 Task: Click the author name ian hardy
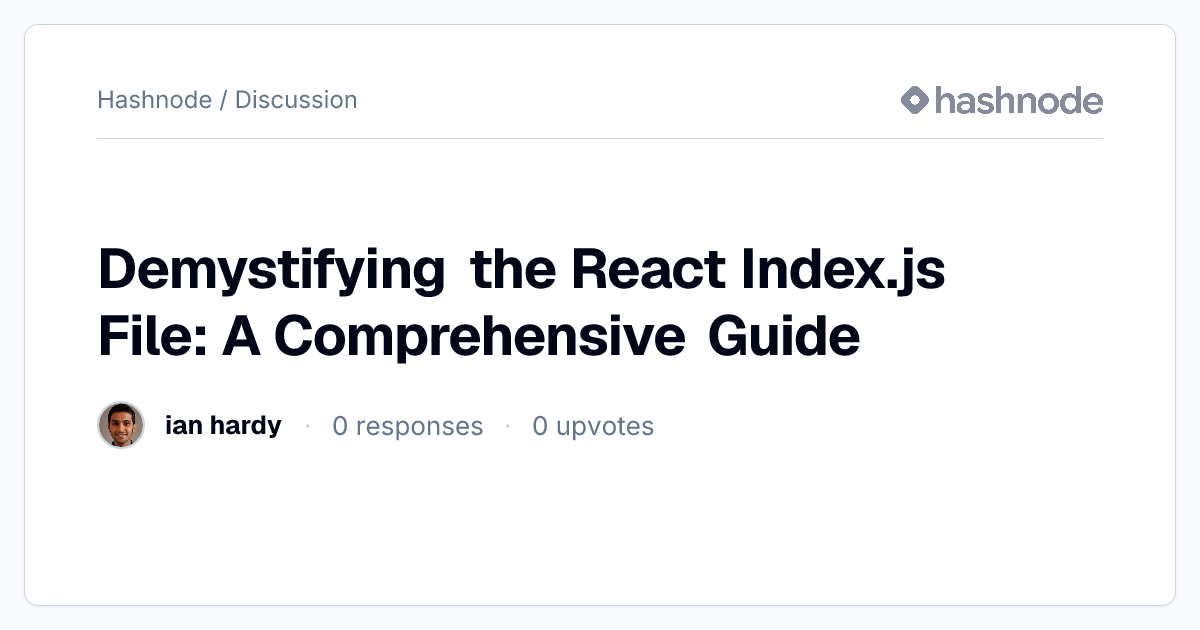coord(223,425)
